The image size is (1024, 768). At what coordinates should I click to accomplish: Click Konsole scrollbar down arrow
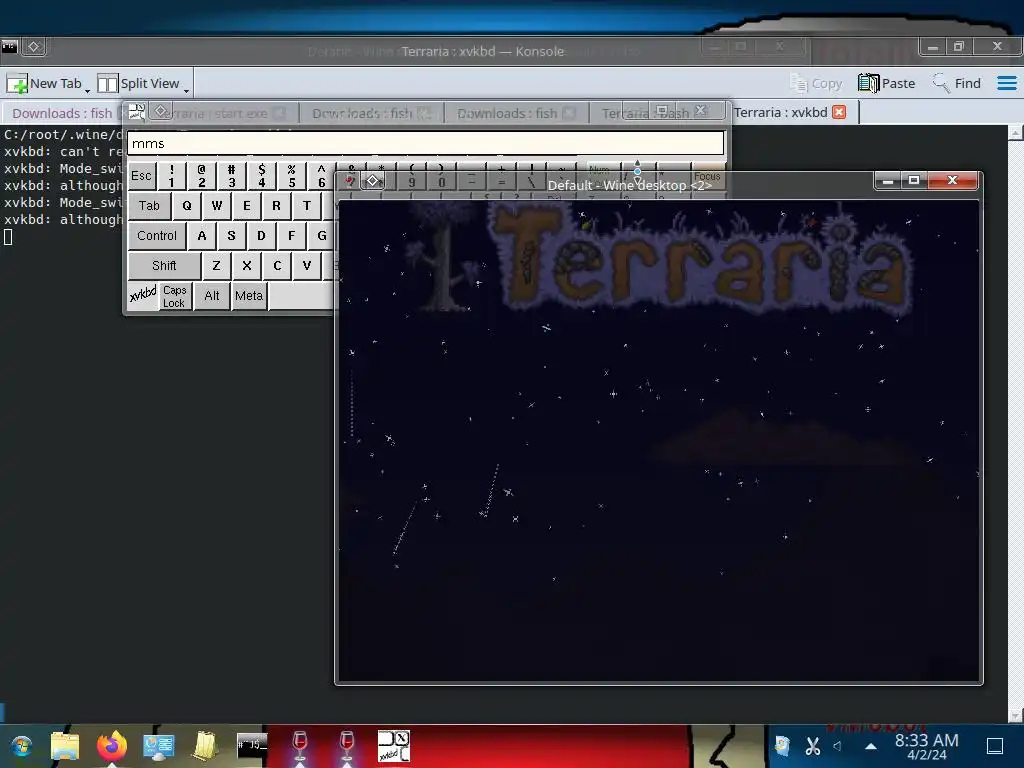tap(1016, 716)
